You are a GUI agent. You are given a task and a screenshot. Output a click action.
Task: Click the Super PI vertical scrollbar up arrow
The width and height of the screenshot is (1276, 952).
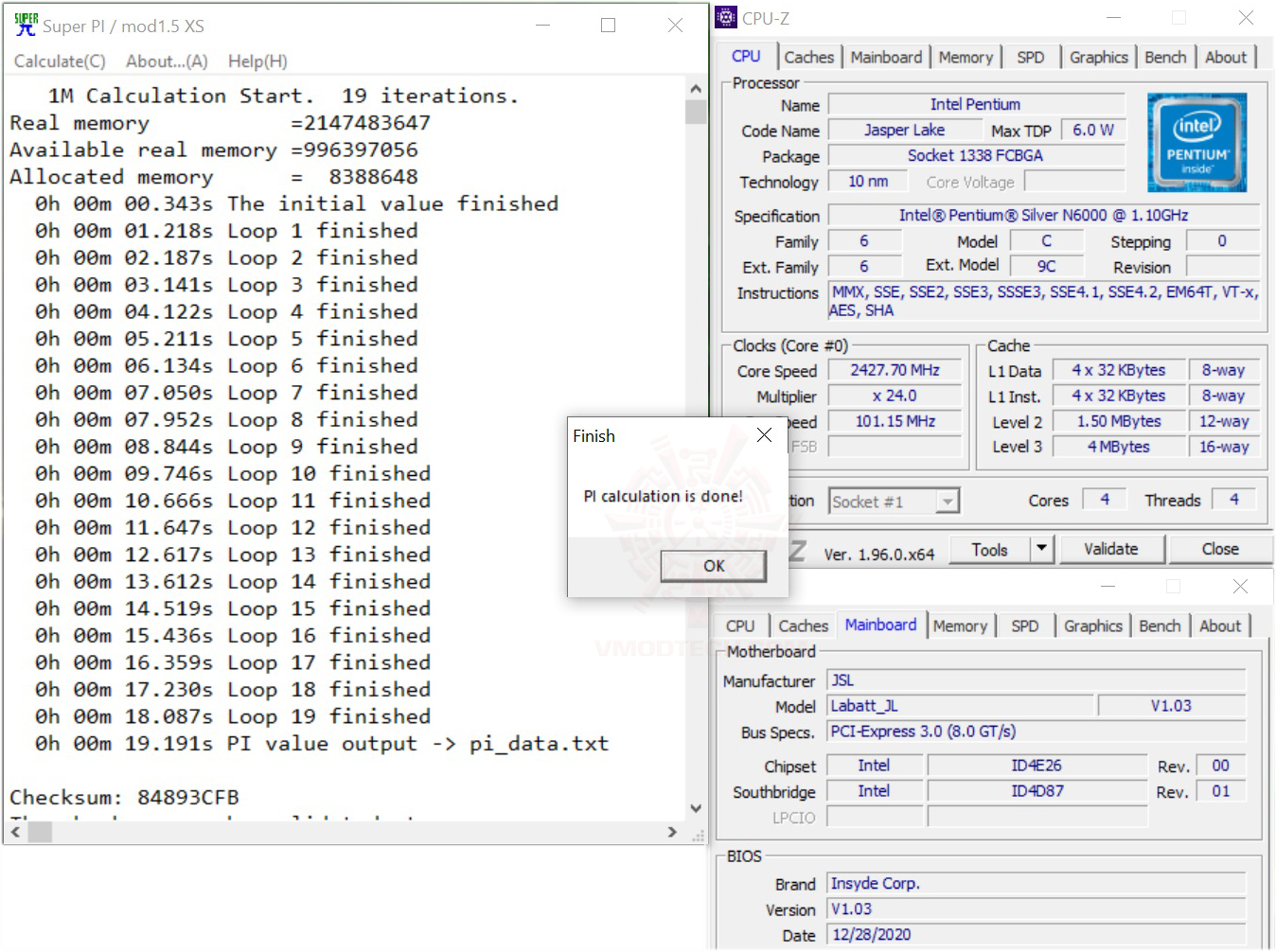(696, 89)
